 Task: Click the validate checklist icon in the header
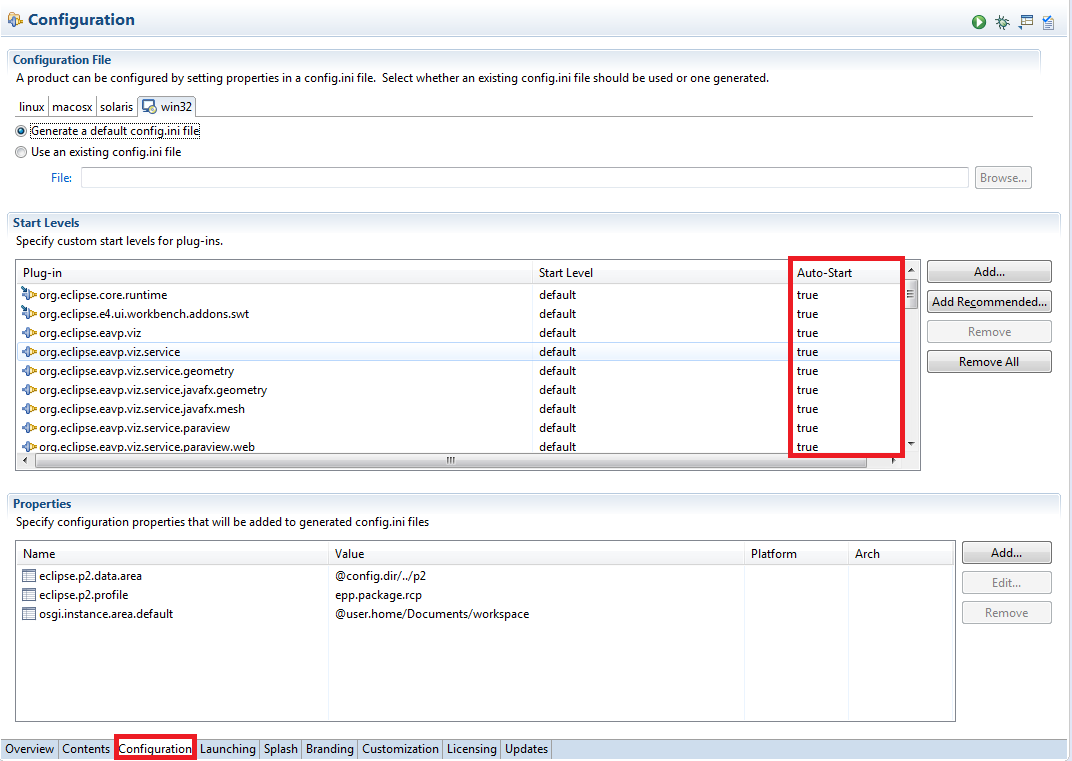coord(1048,23)
